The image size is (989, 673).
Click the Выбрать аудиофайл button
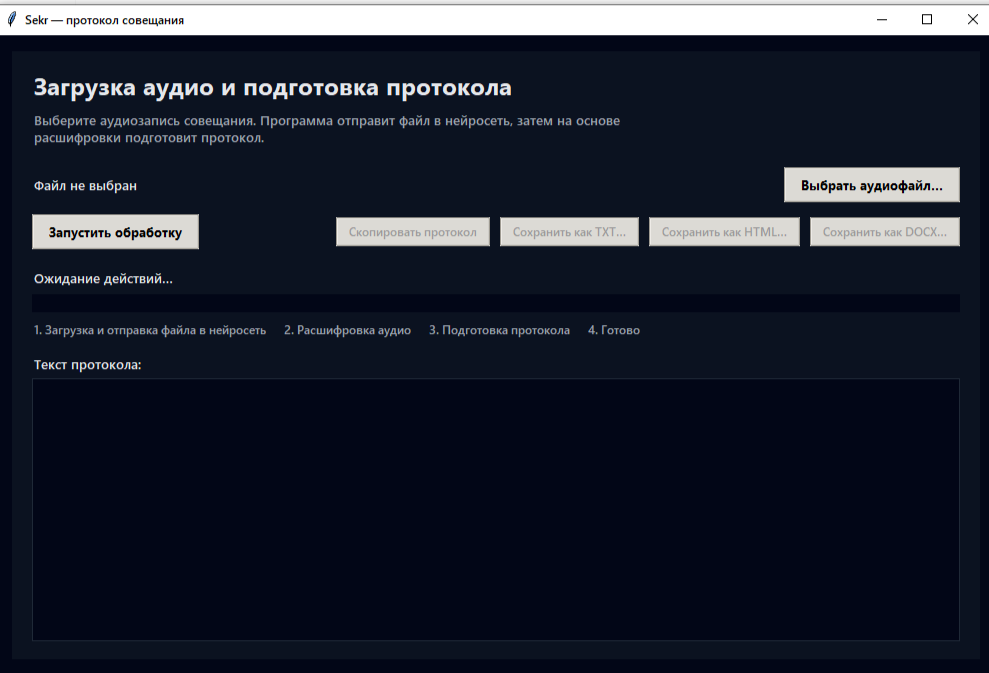coord(873,184)
